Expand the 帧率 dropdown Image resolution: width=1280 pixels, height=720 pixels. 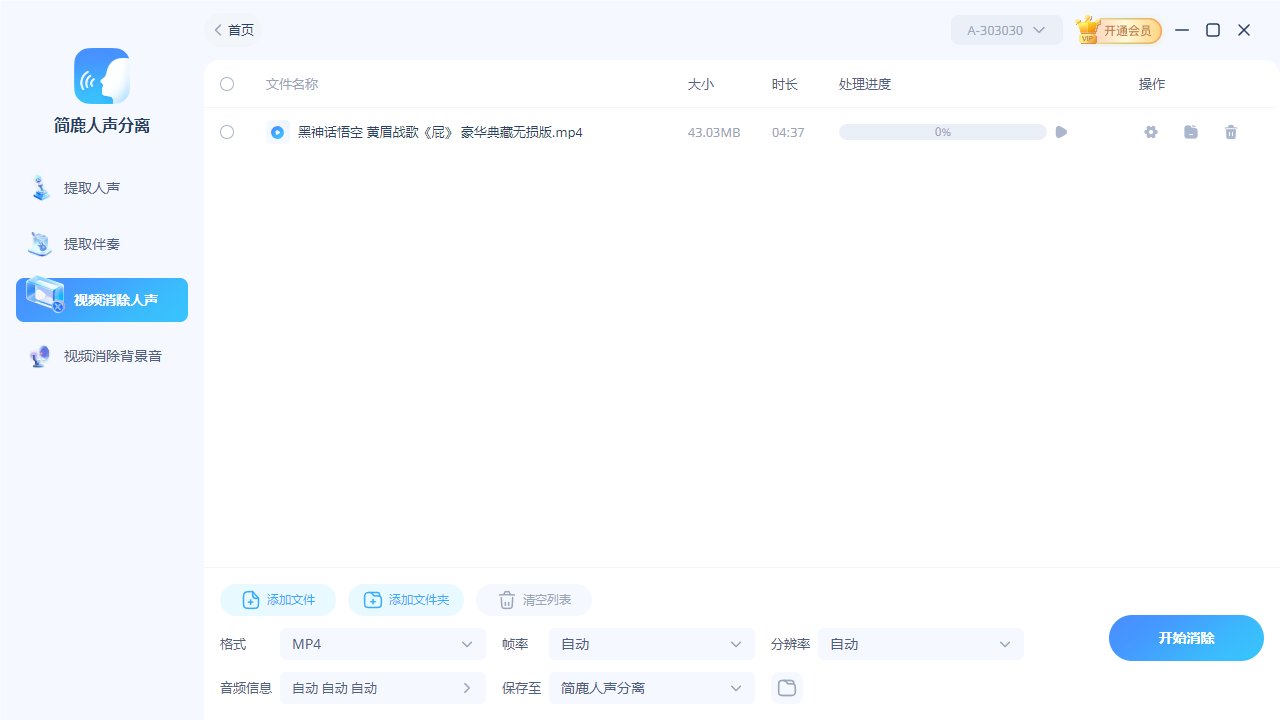[651, 644]
